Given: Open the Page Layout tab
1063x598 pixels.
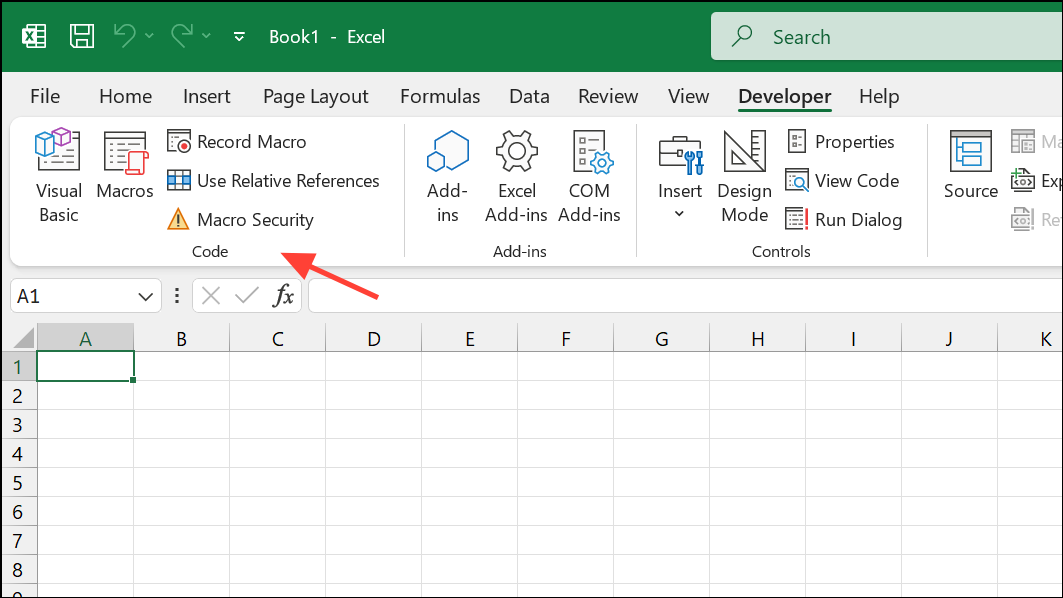Looking at the screenshot, I should 315,97.
